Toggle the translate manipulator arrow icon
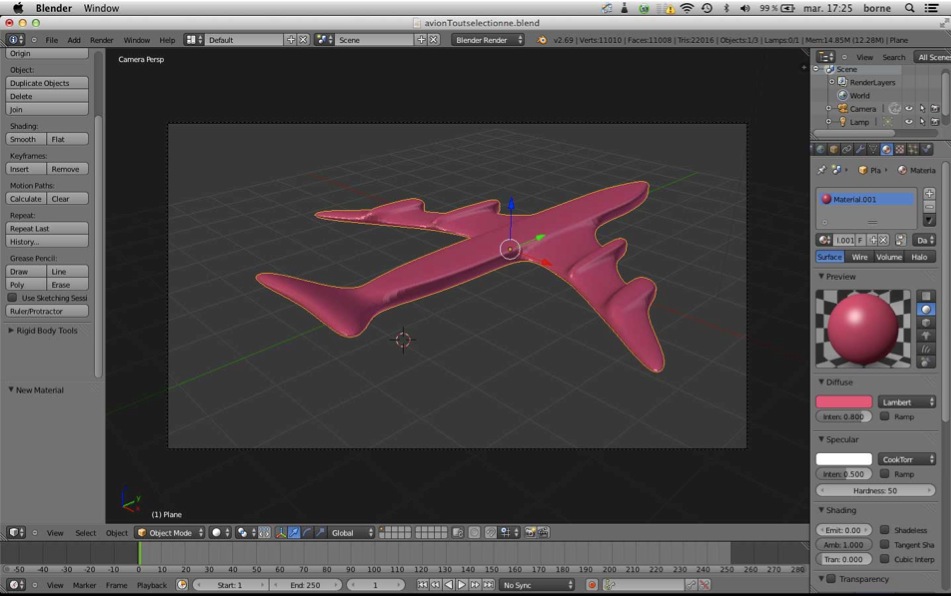The image size is (951, 596). pyautogui.click(x=294, y=533)
